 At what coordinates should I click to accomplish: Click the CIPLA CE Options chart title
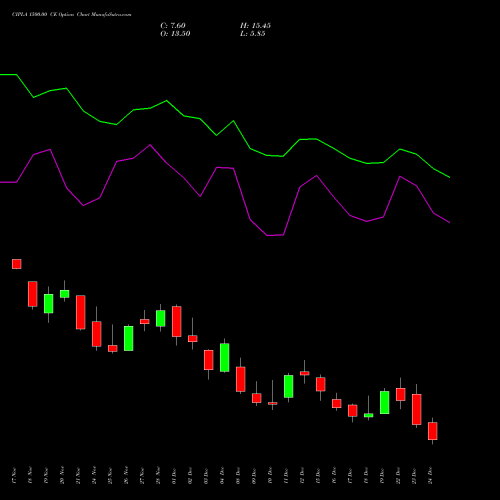(x=72, y=15)
